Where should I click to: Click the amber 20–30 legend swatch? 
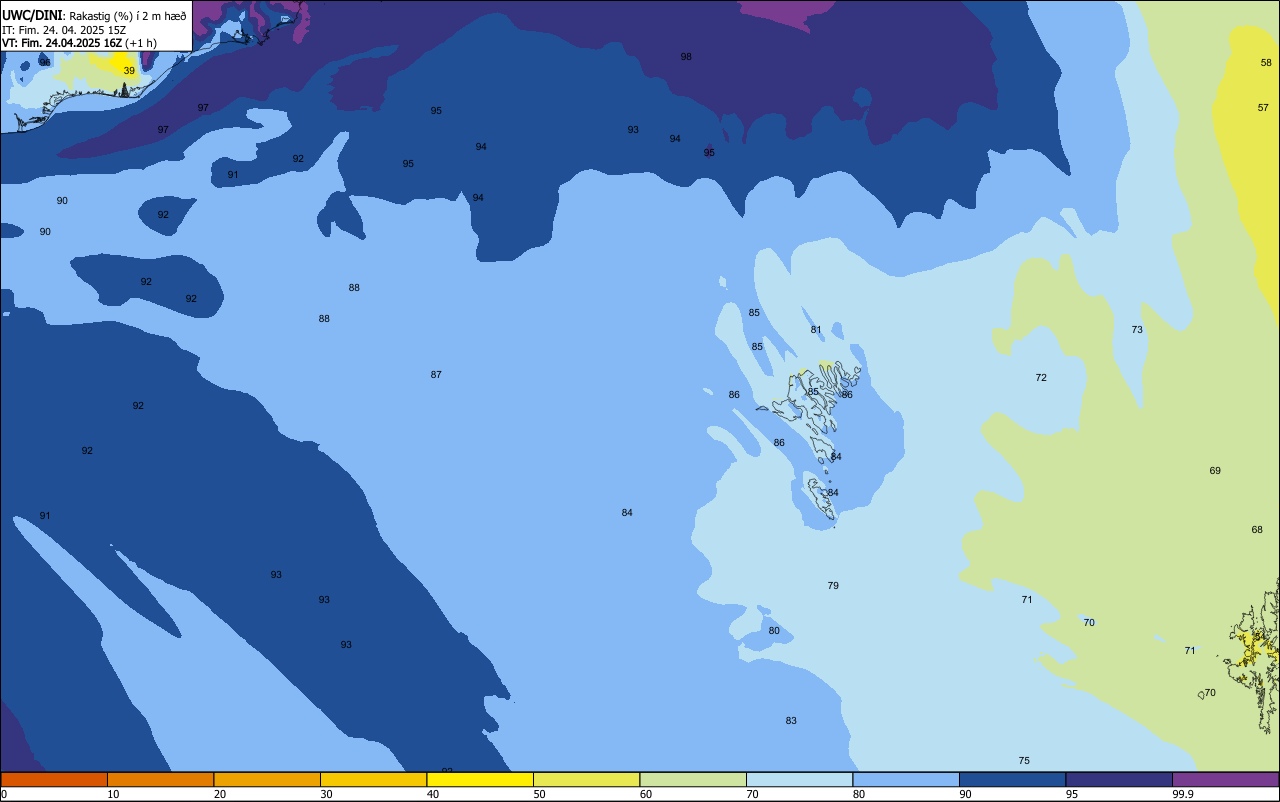(267, 779)
